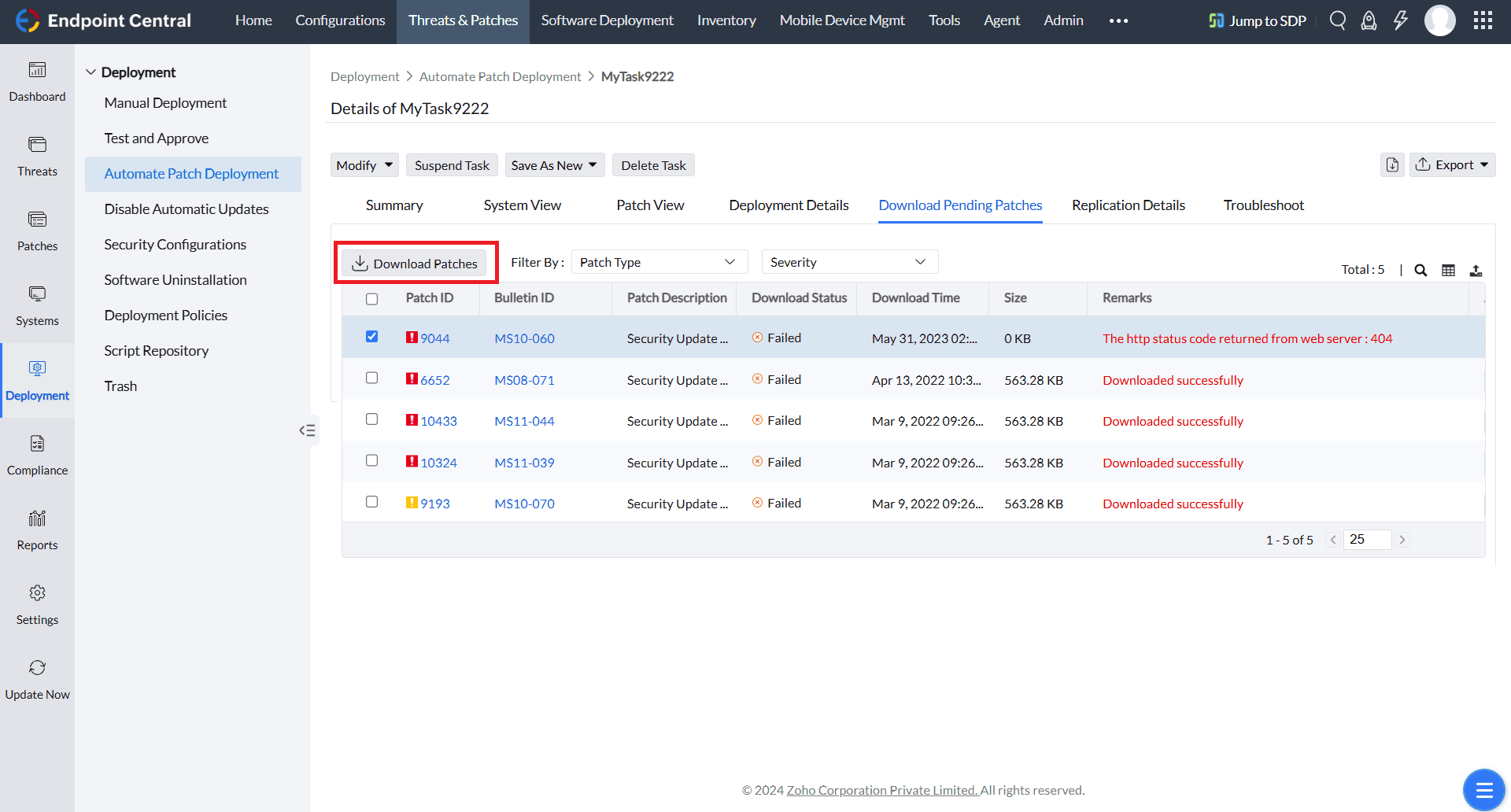Image resolution: width=1511 pixels, height=812 pixels.
Task: Click the quick actions lightning bolt icon
Action: pos(1400,20)
